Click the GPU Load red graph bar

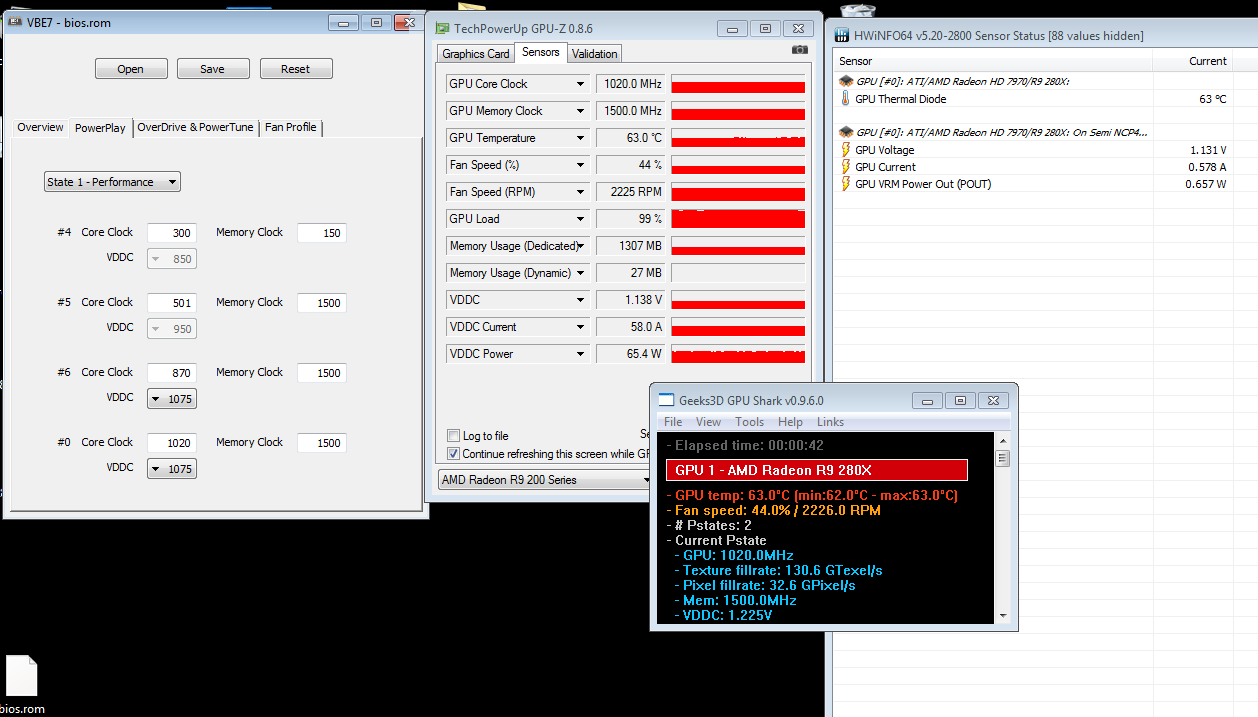click(738, 219)
